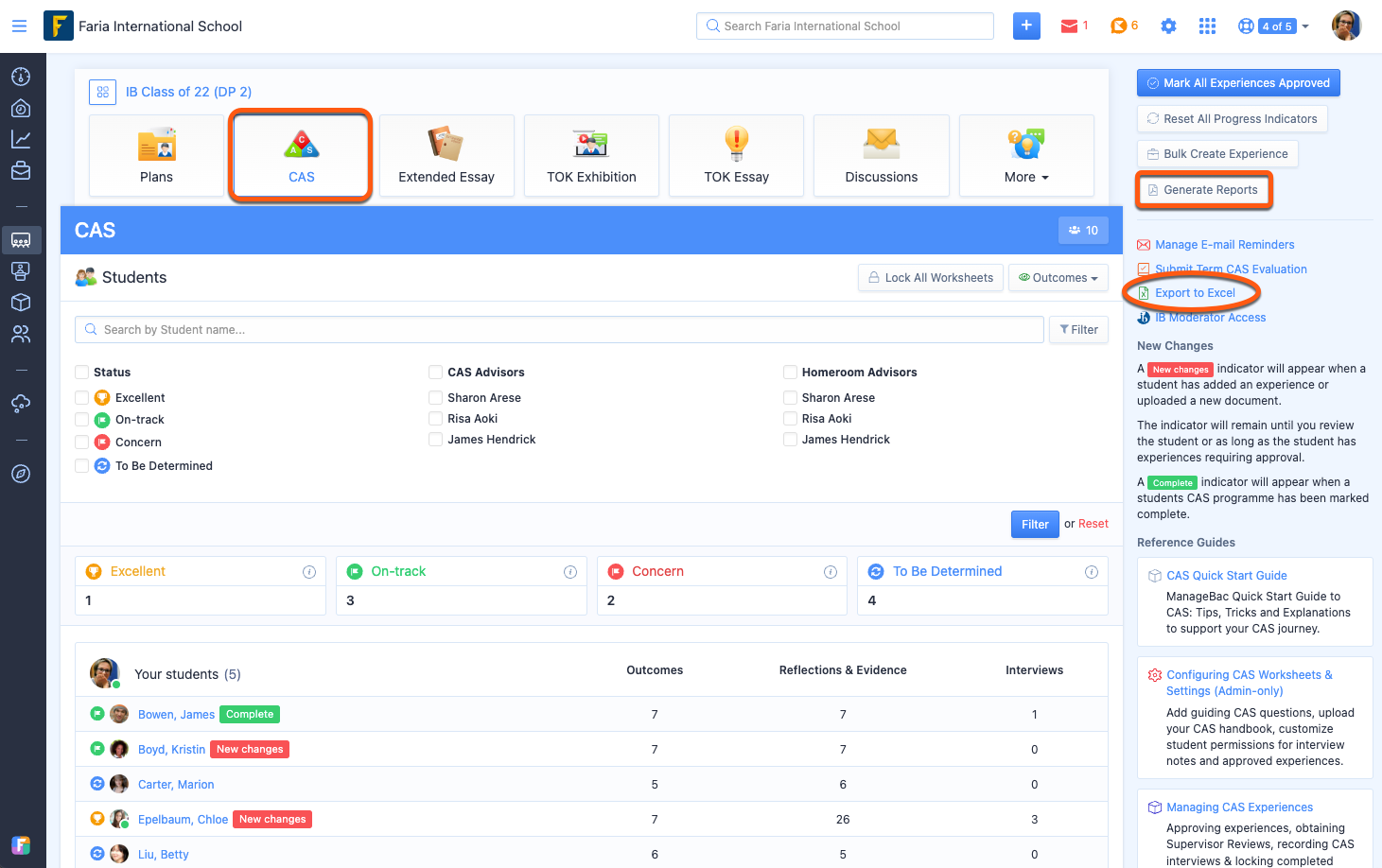This screenshot has height=868, width=1382.
Task: Click the funnel Filter button by search
Action: pos(1078,330)
